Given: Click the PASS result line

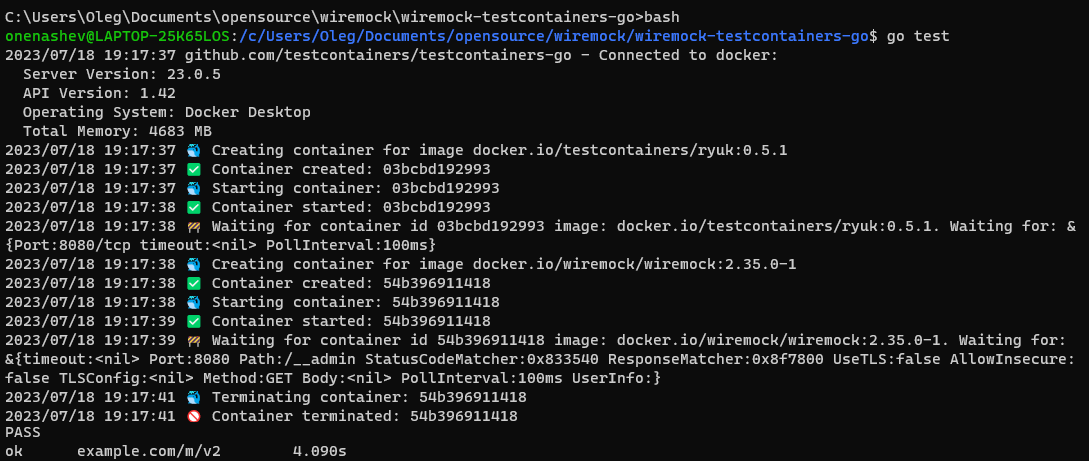Looking at the screenshot, I should pos(22,433).
